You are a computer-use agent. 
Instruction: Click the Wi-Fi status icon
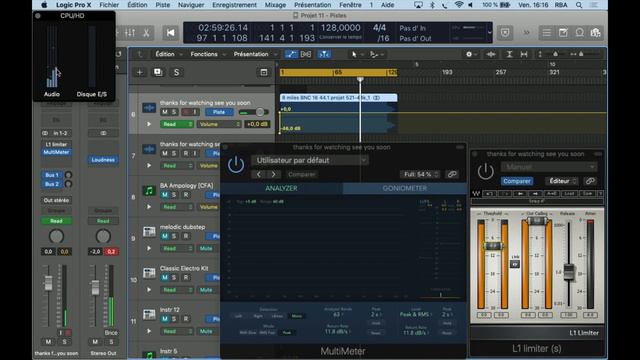pyautogui.click(x=459, y=5)
